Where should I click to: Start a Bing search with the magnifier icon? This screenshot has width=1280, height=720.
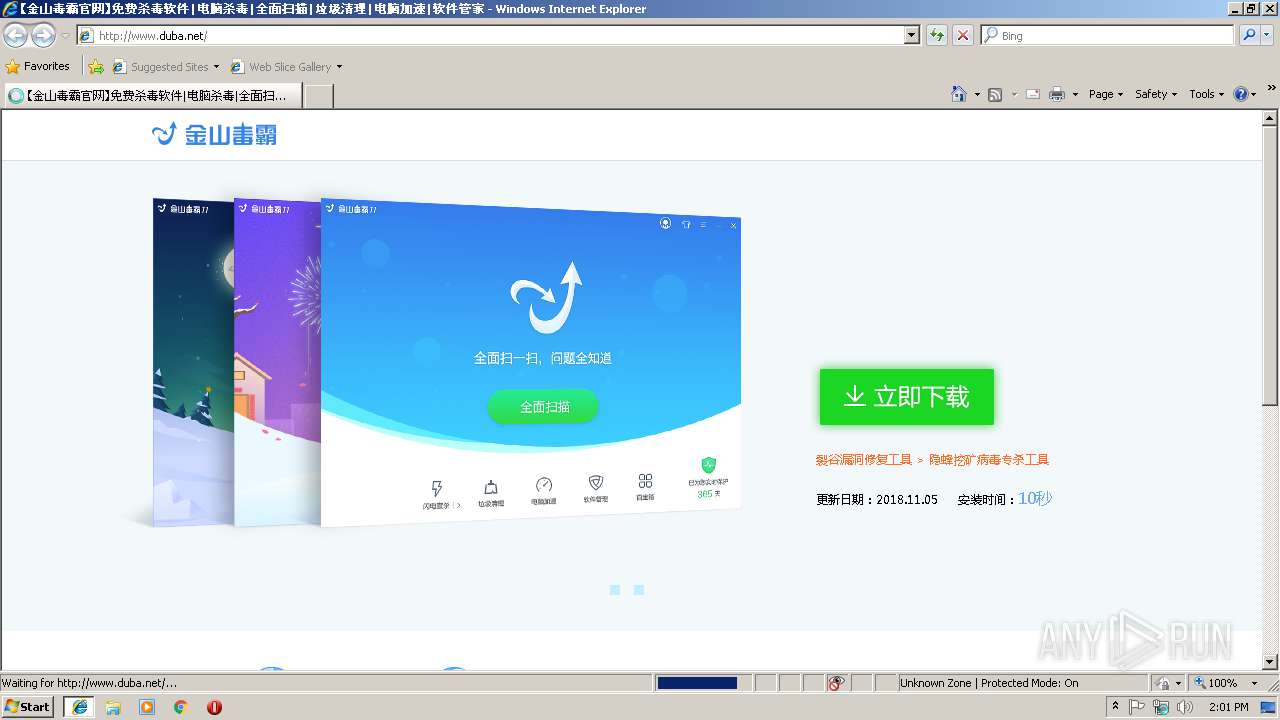point(1249,35)
